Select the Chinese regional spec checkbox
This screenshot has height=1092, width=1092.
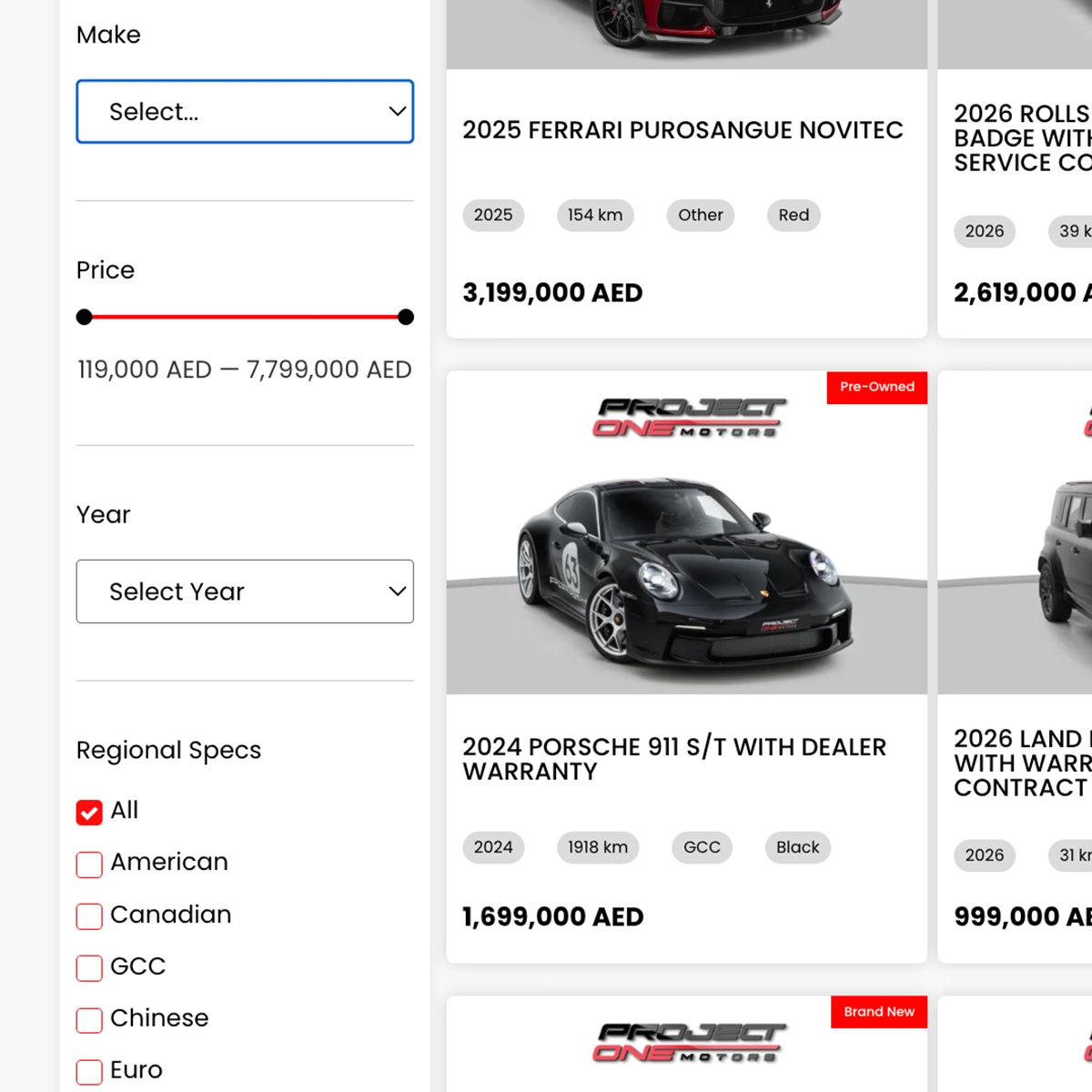point(89,1019)
